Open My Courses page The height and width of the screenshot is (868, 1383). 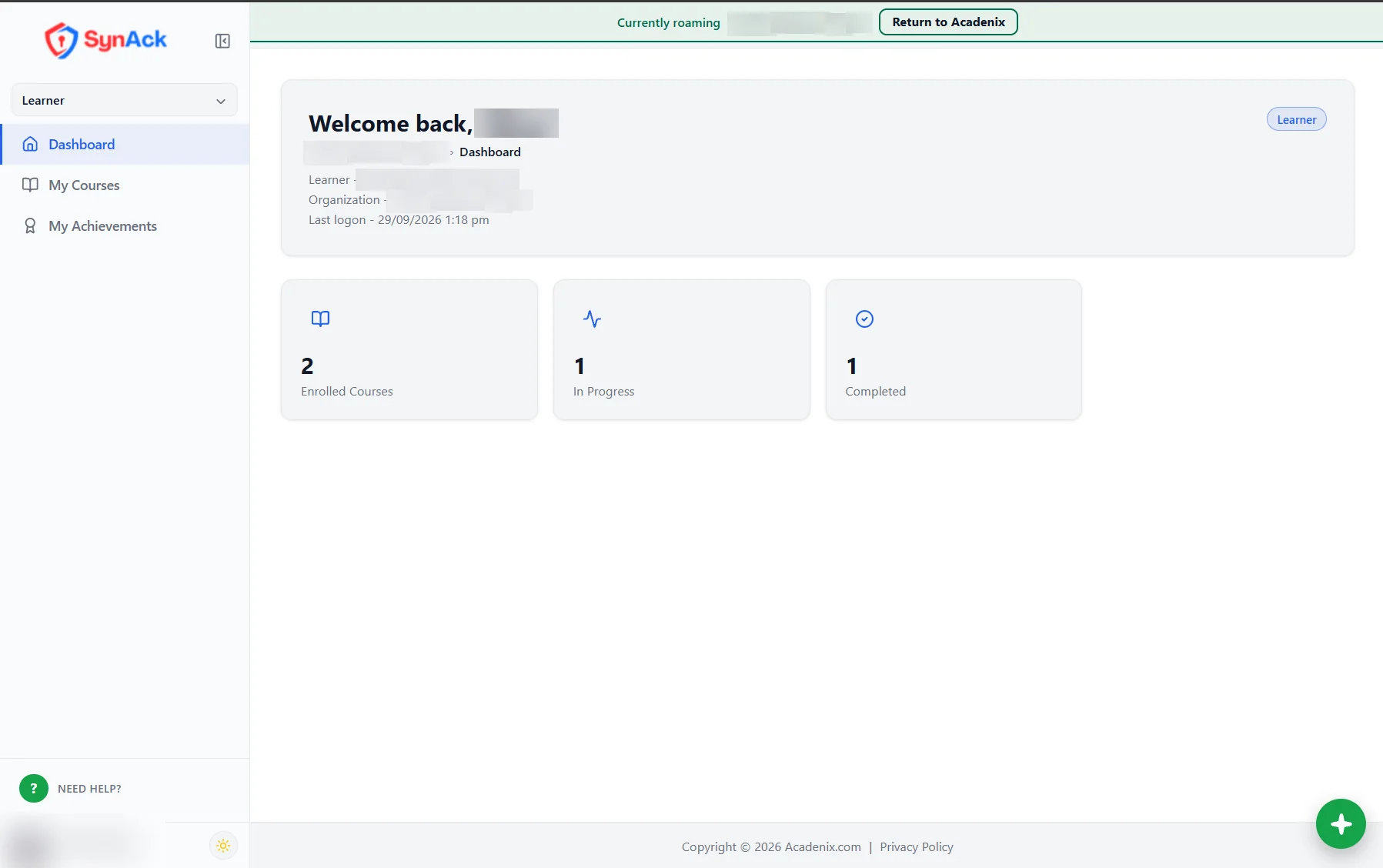(84, 185)
